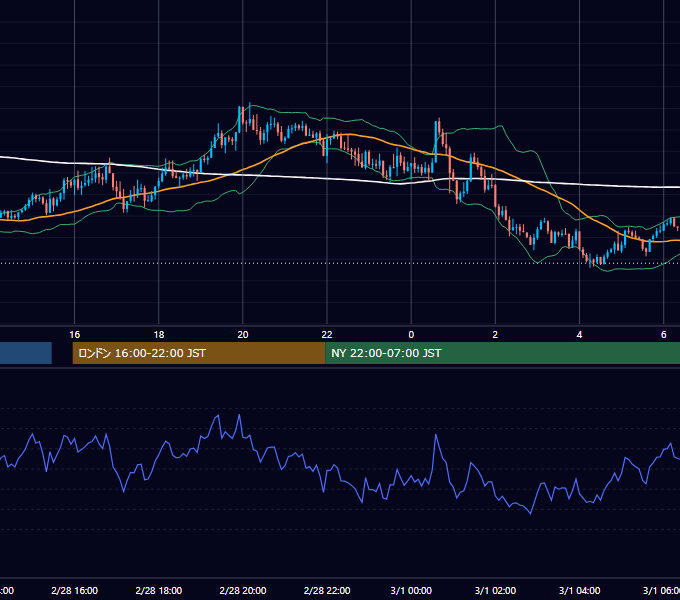Click the 22 hour label on price chart axis

pos(327,334)
